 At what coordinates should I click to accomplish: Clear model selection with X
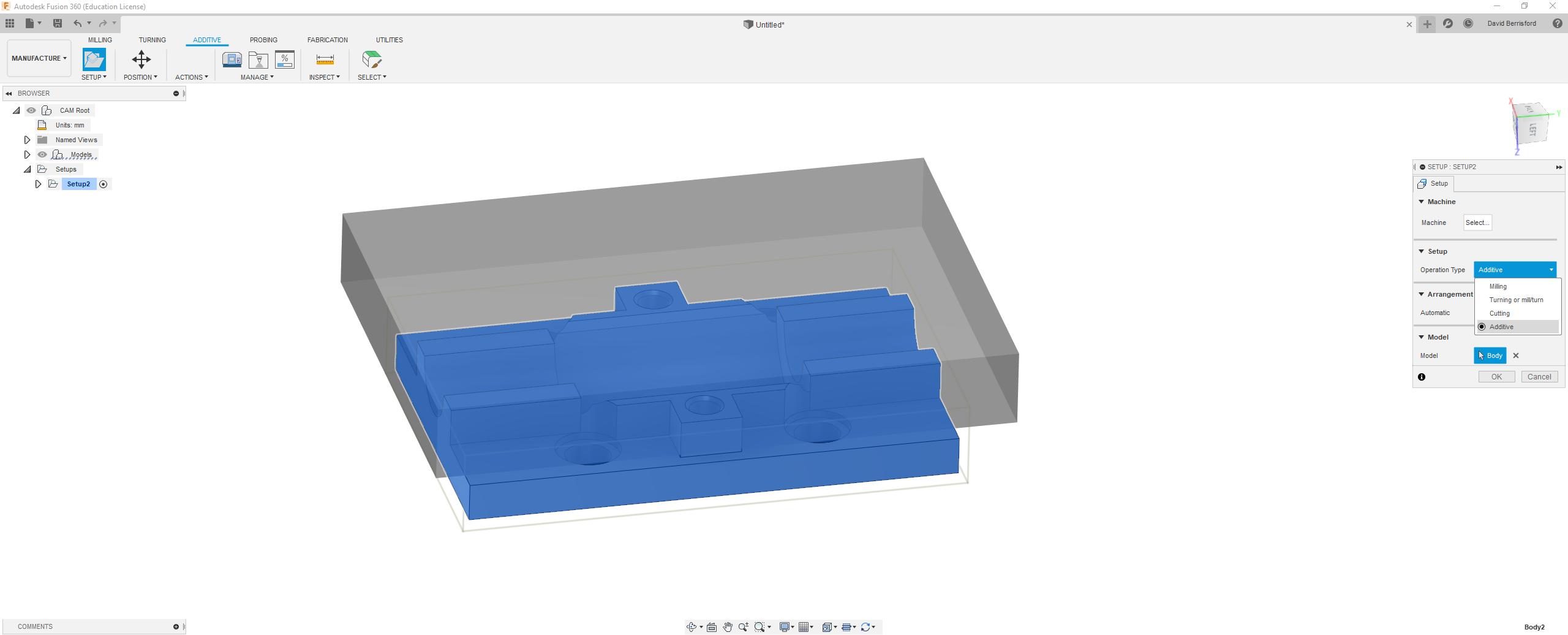[x=1516, y=356]
